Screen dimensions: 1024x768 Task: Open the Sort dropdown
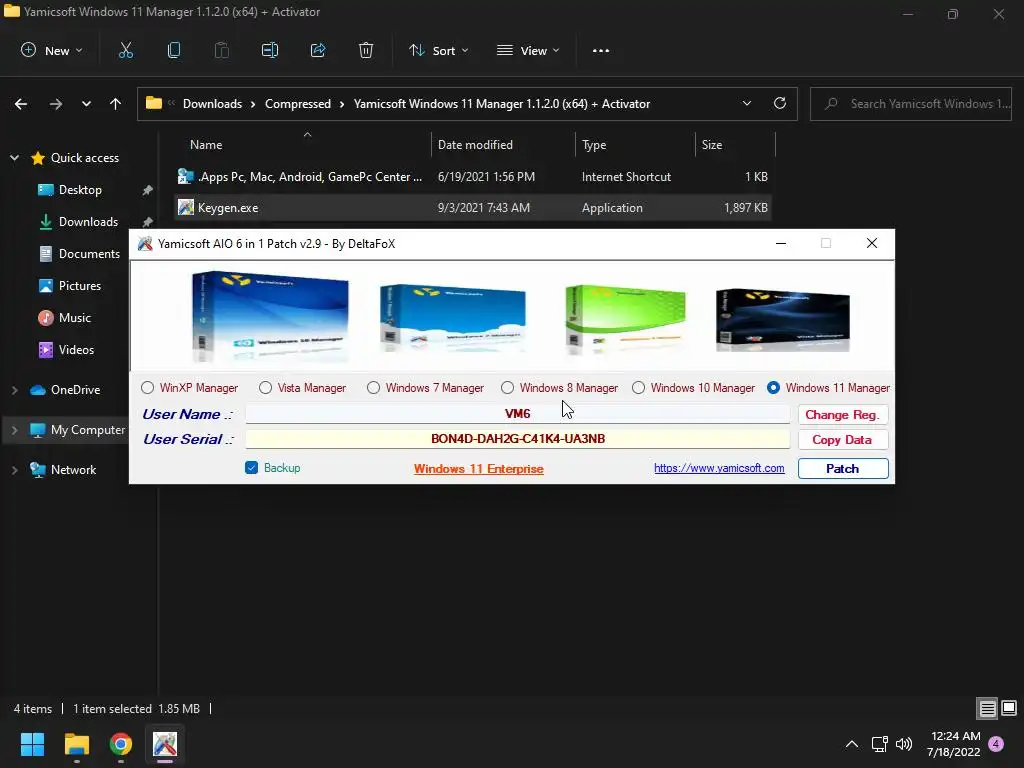439,50
